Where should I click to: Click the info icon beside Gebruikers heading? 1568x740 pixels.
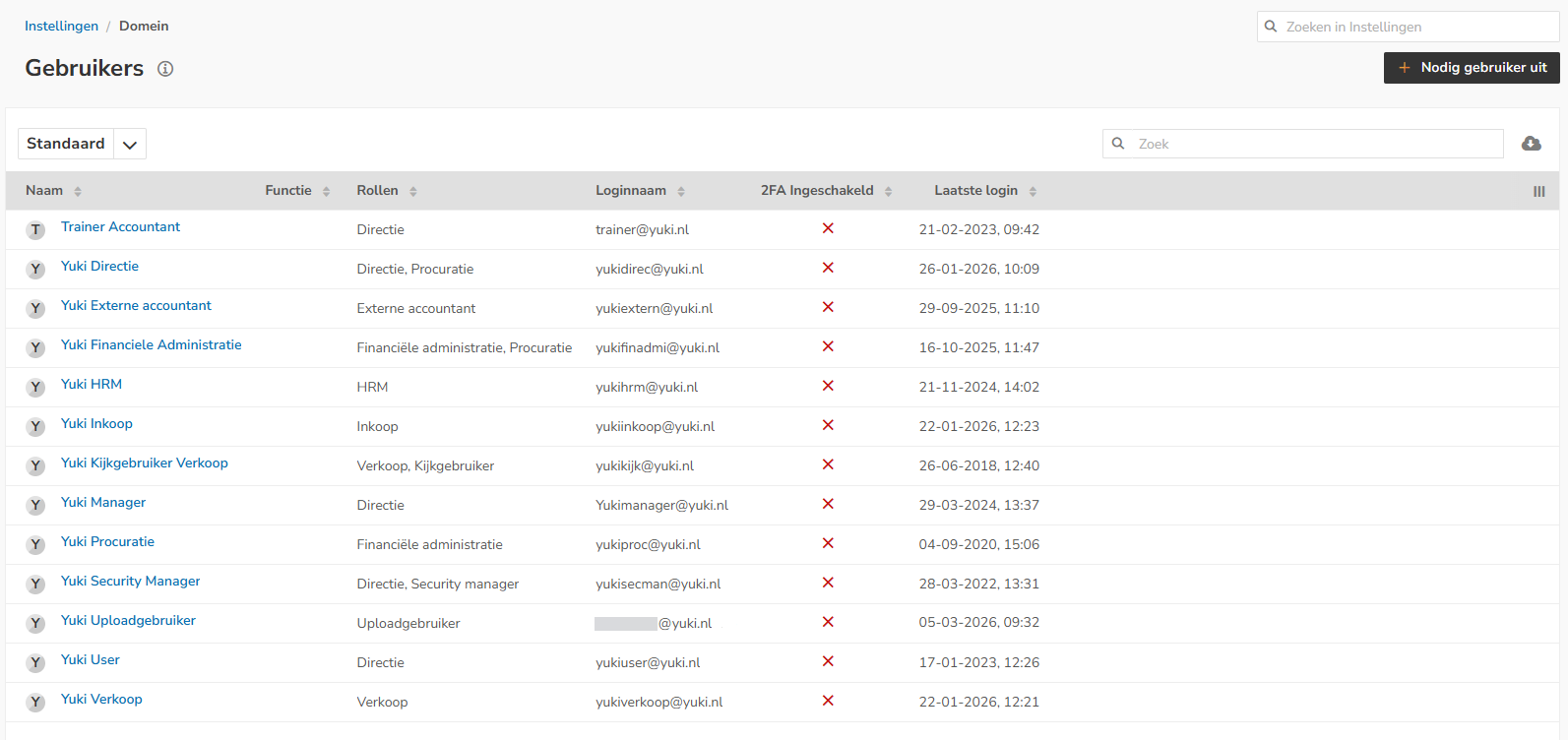(x=165, y=69)
